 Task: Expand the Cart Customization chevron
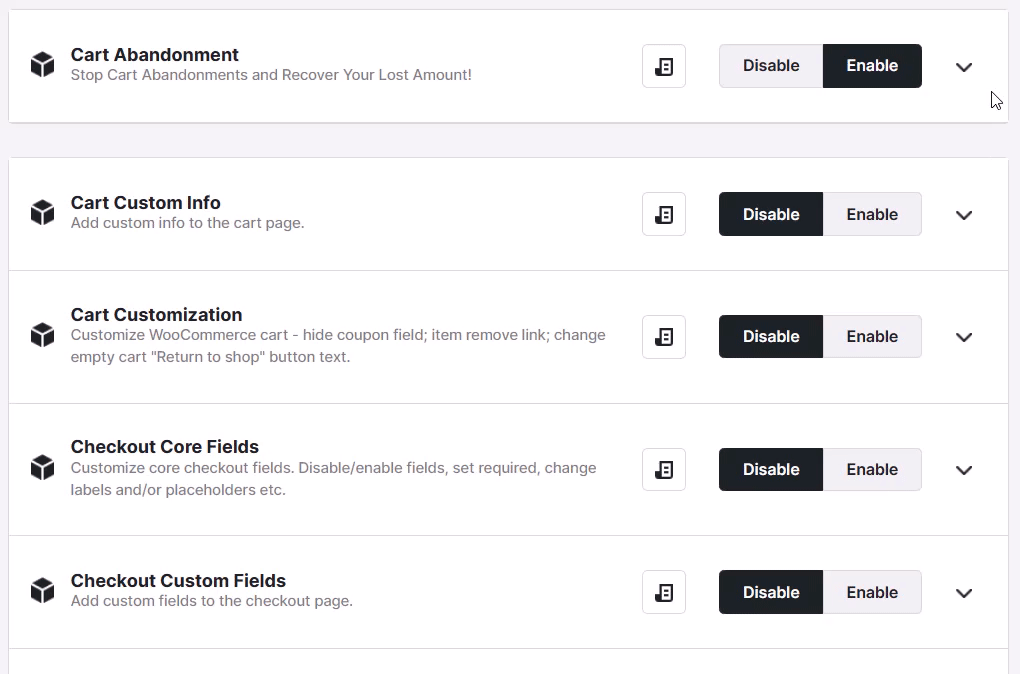click(964, 337)
